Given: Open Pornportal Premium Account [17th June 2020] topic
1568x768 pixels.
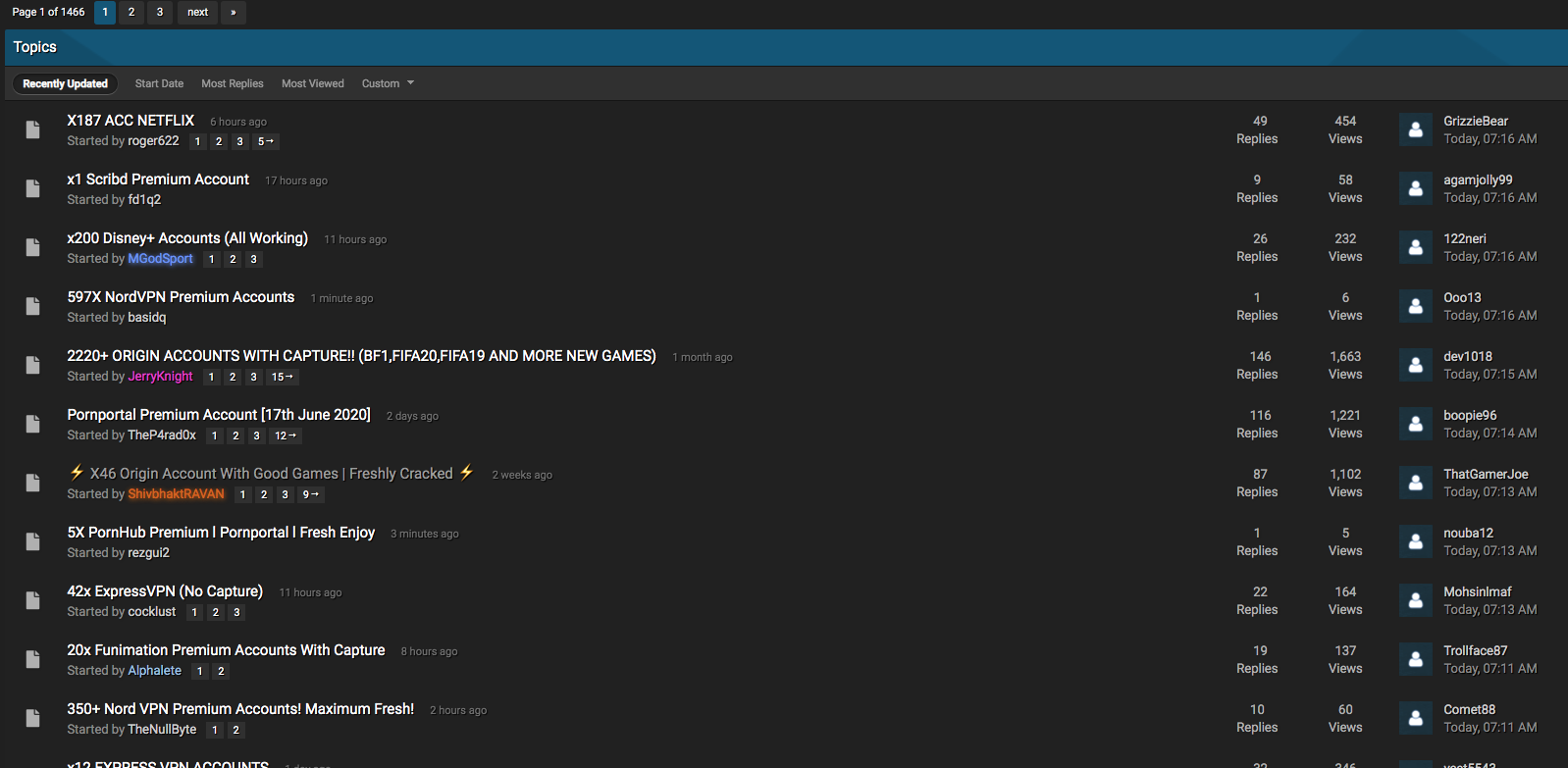Looking at the screenshot, I should [219, 414].
